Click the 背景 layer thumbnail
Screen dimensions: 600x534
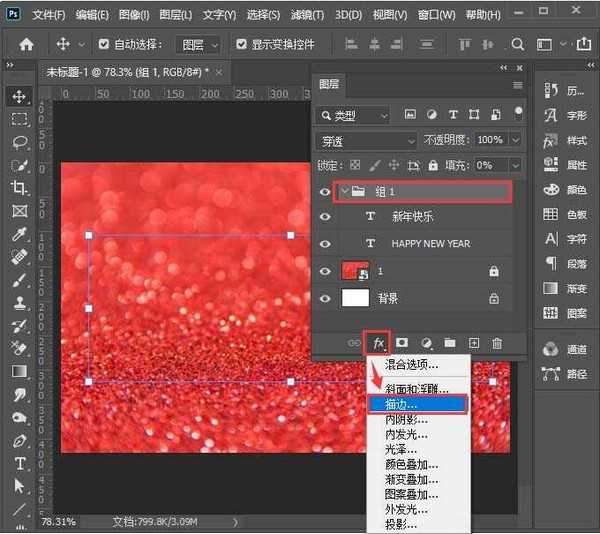coord(355,298)
